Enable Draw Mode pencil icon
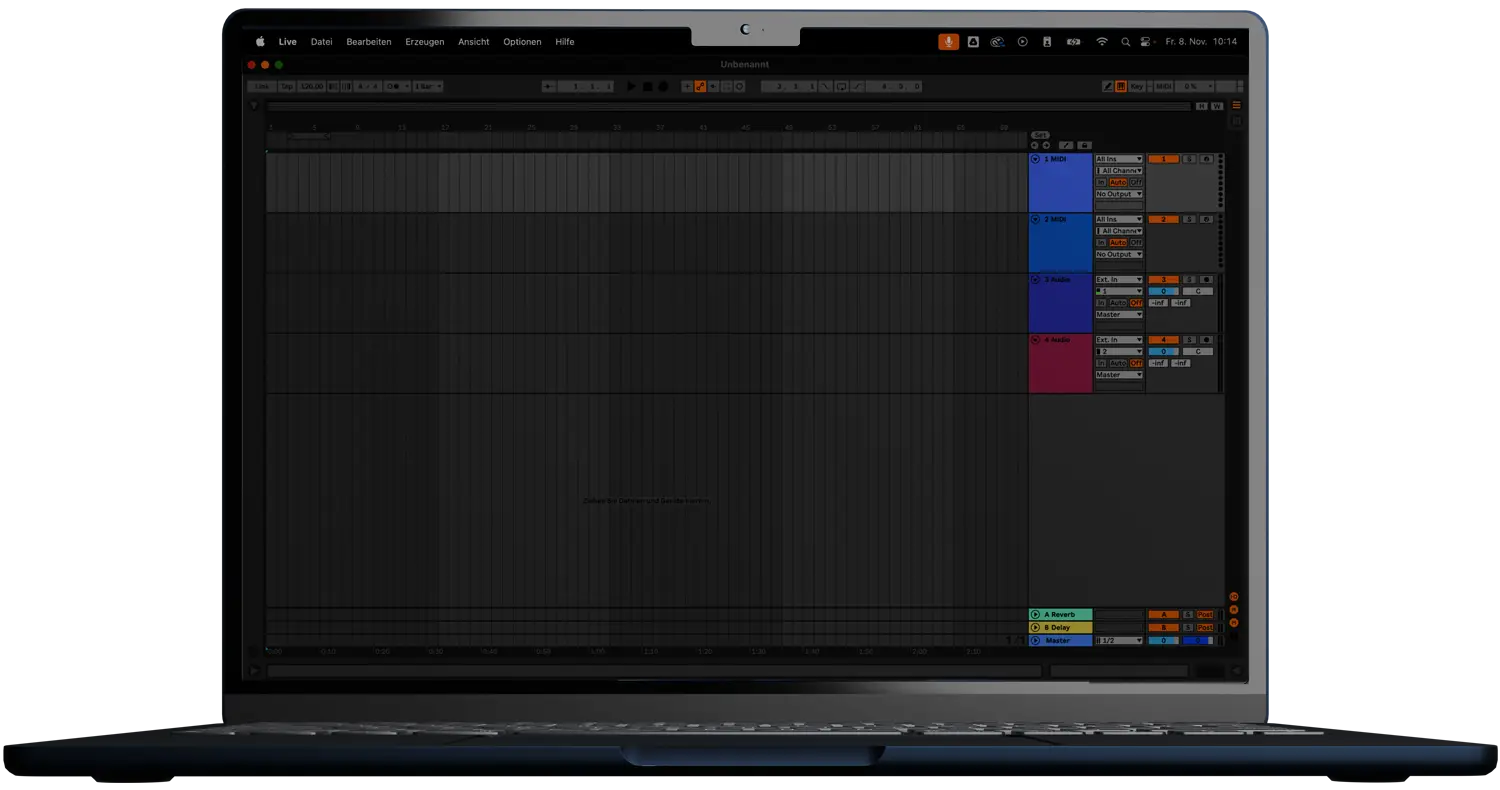Viewport: 1500px width, 790px height. [1107, 87]
